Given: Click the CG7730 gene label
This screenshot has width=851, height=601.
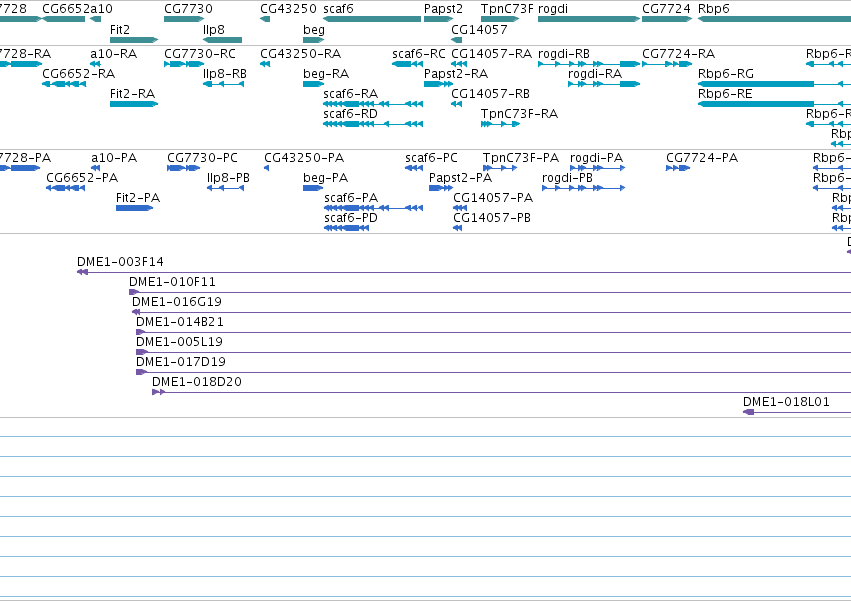Looking at the screenshot, I should tap(188, 9).
